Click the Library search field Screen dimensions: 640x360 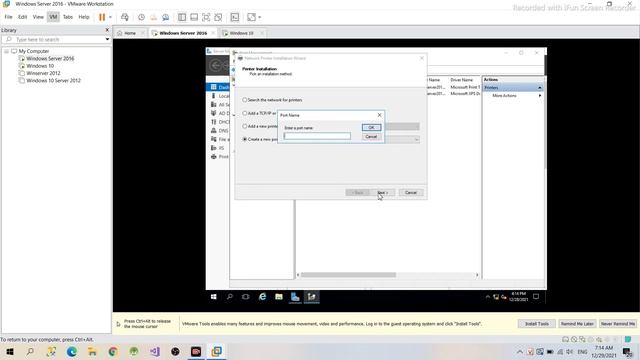click(55, 40)
